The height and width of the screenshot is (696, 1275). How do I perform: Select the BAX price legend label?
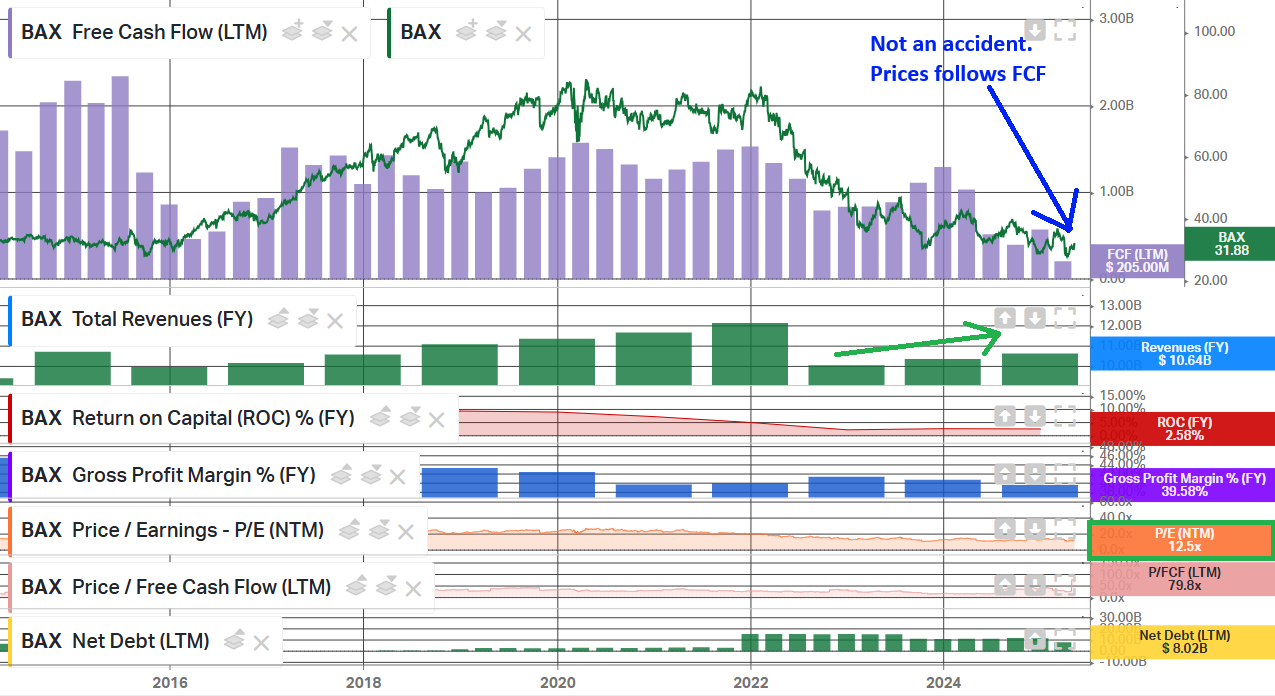421,32
